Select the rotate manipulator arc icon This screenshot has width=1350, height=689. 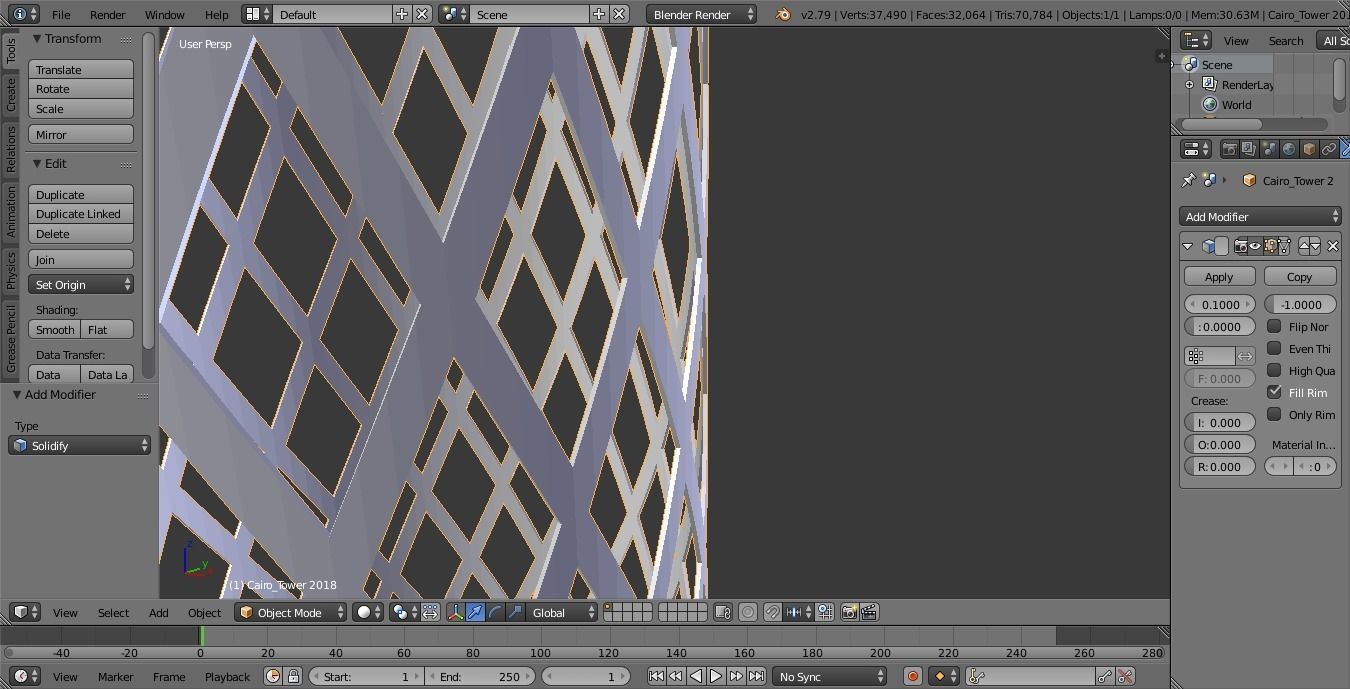[x=496, y=612]
